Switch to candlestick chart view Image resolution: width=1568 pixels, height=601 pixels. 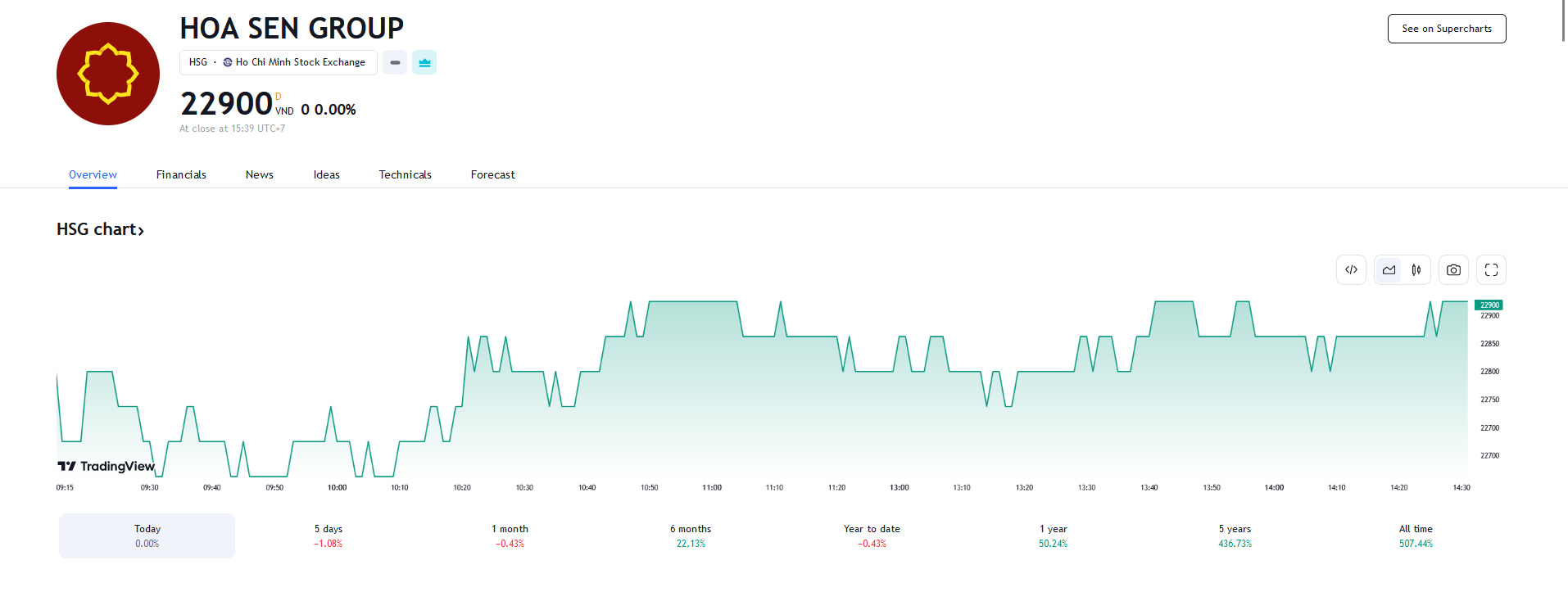1416,269
